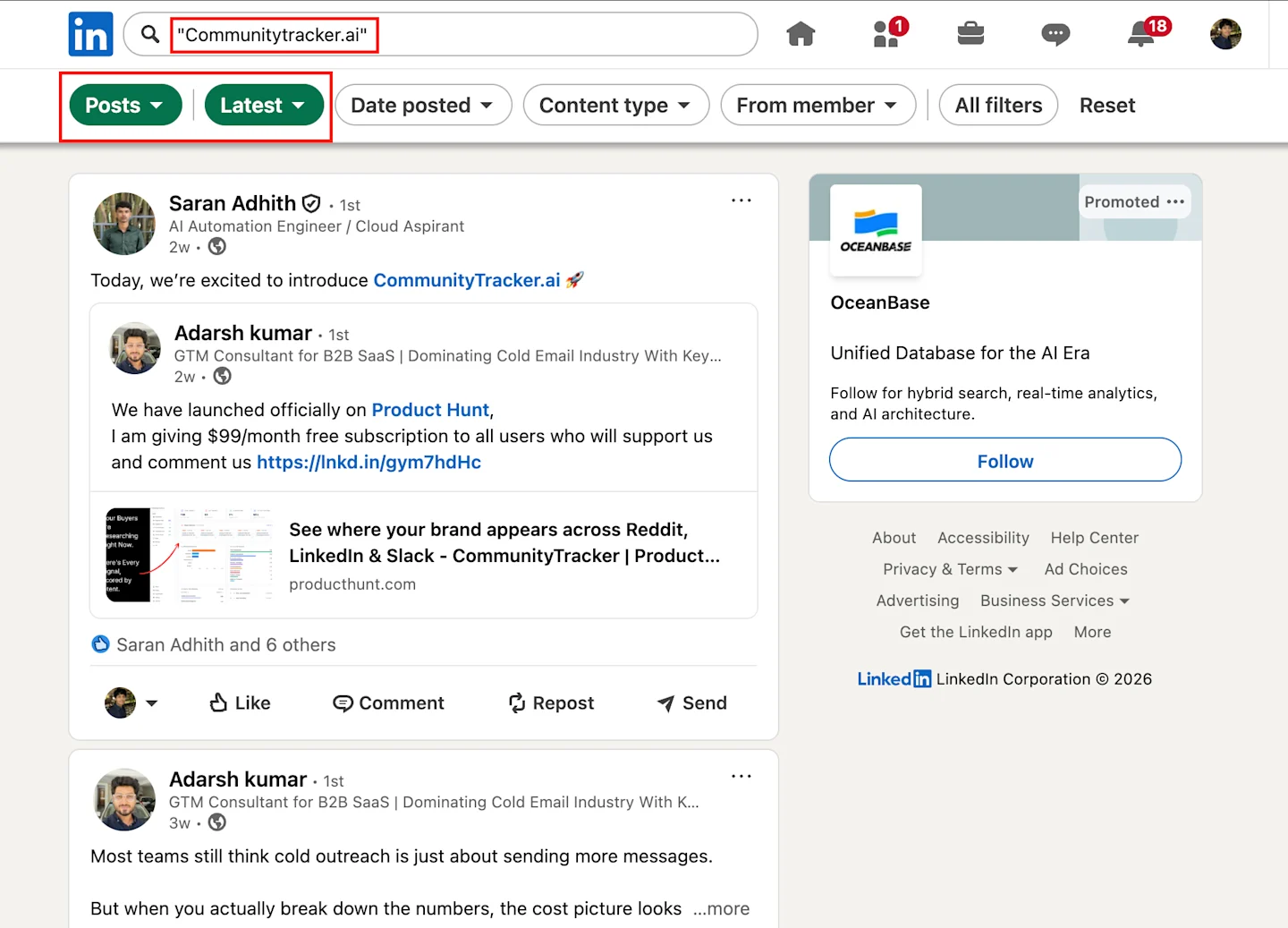The height and width of the screenshot is (928, 1288).
Task: Repost Saran Adhith's post
Action: click(551, 703)
